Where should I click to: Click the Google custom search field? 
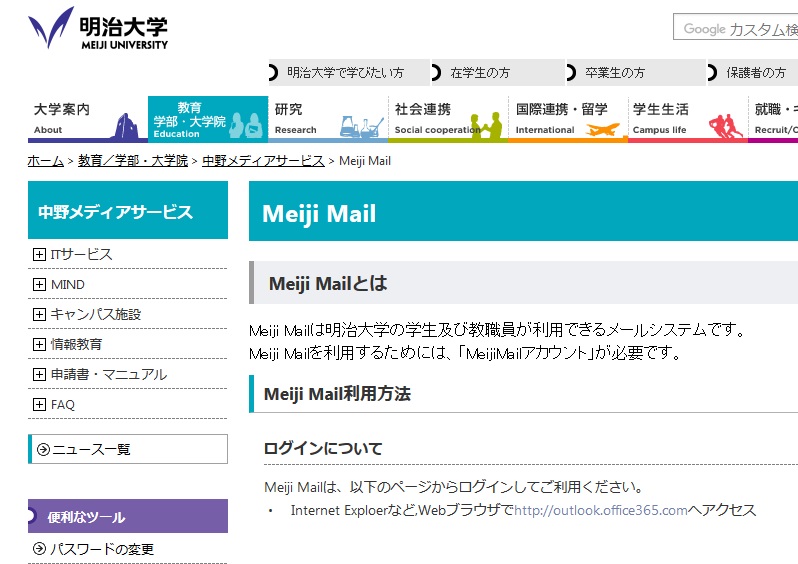[736, 27]
